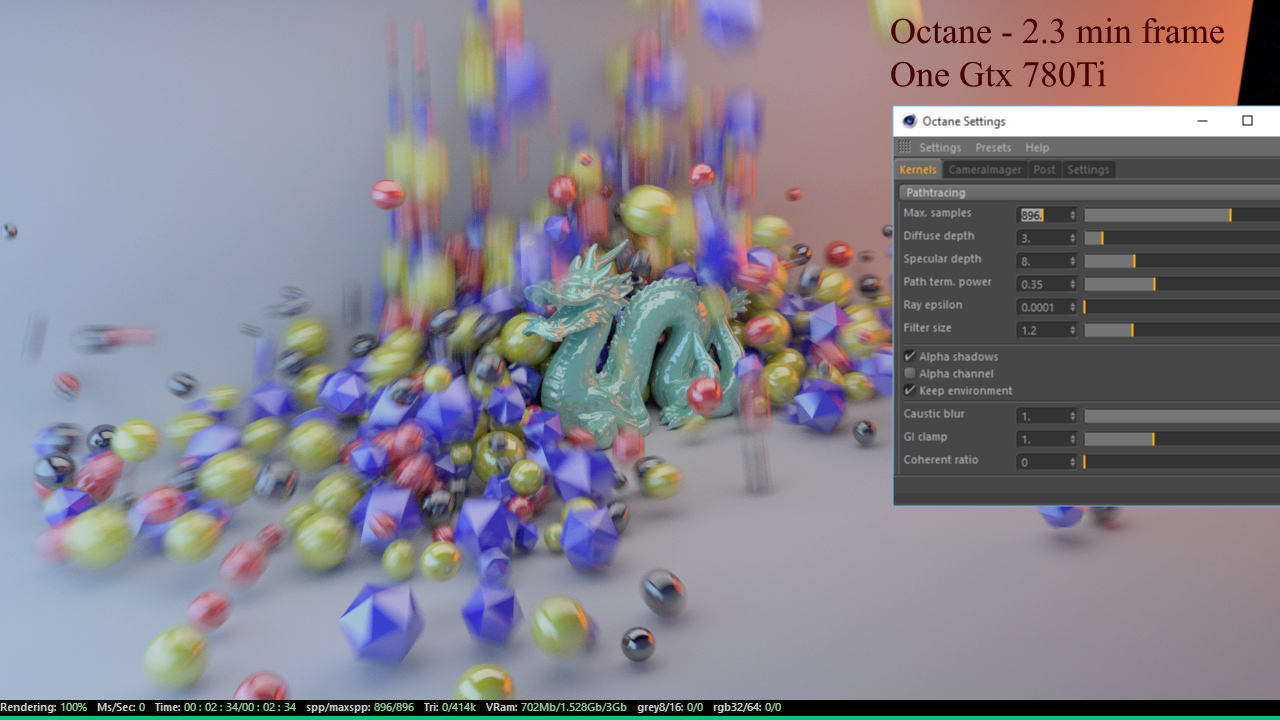1280x720 pixels.
Task: Click the "Filter size" label
Action: tap(928, 328)
